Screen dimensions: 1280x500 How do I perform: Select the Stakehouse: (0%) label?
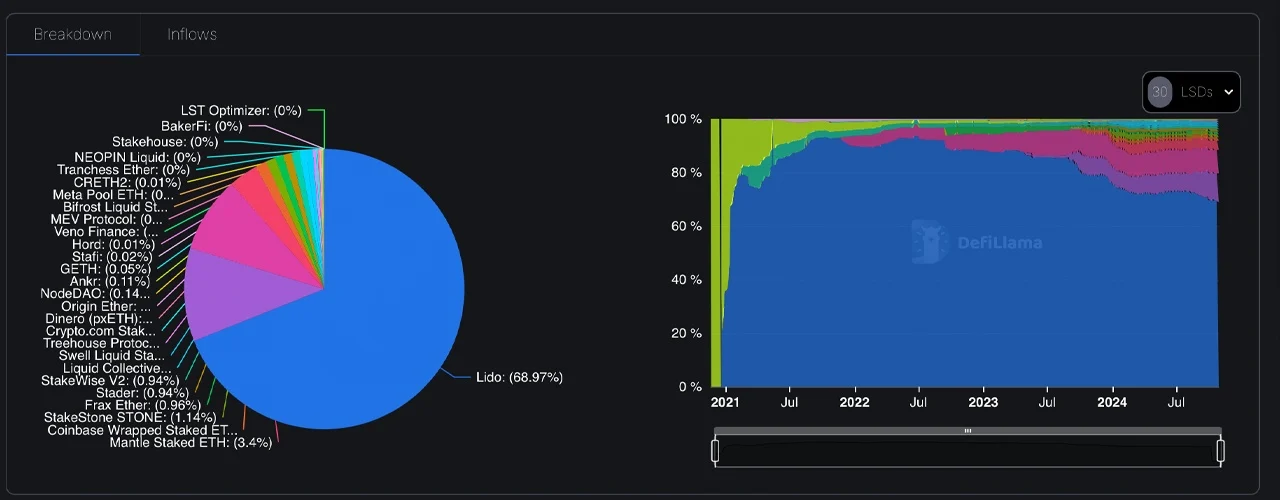pyautogui.click(x=165, y=142)
